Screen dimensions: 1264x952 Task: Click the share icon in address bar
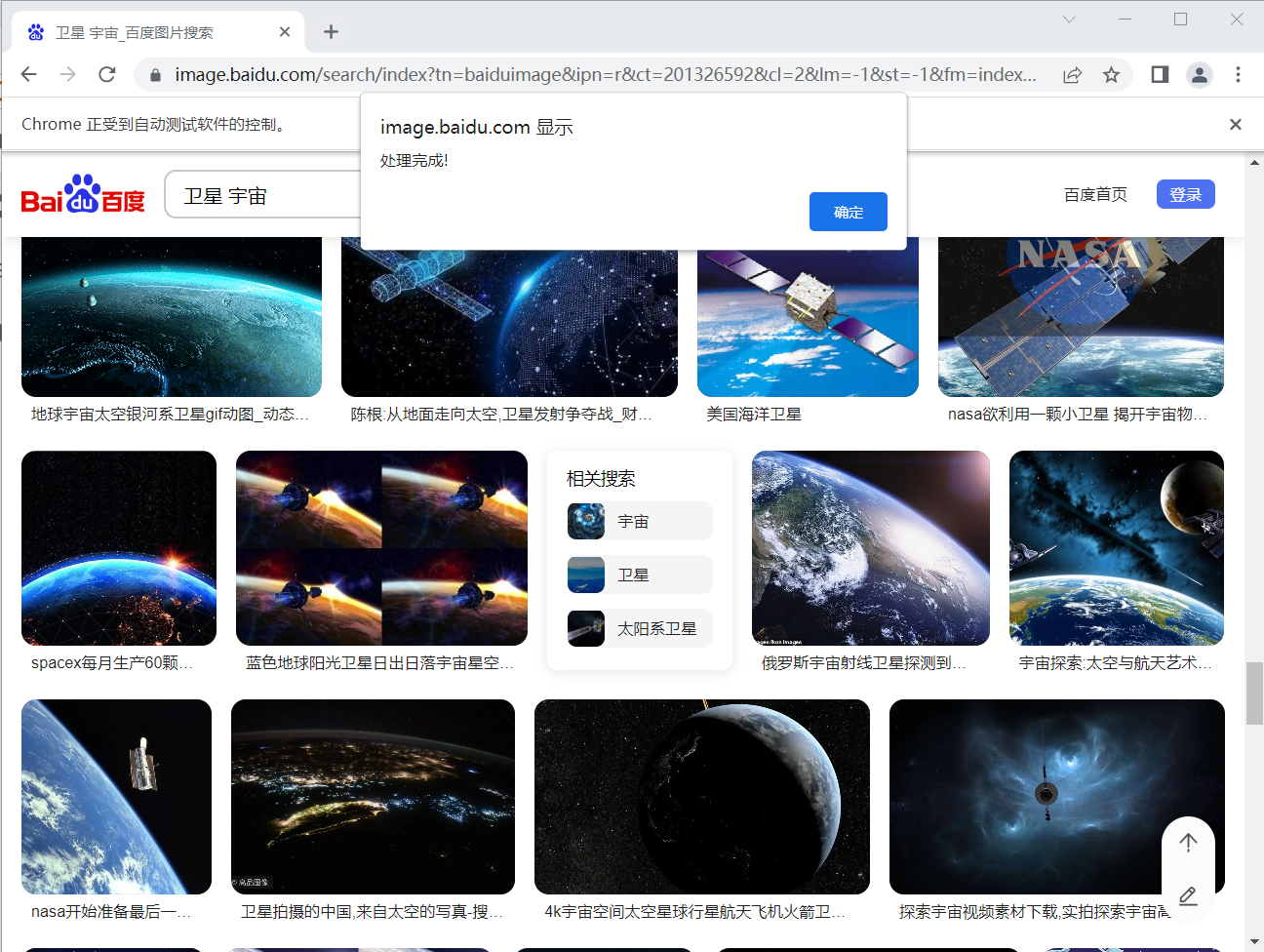1072,74
